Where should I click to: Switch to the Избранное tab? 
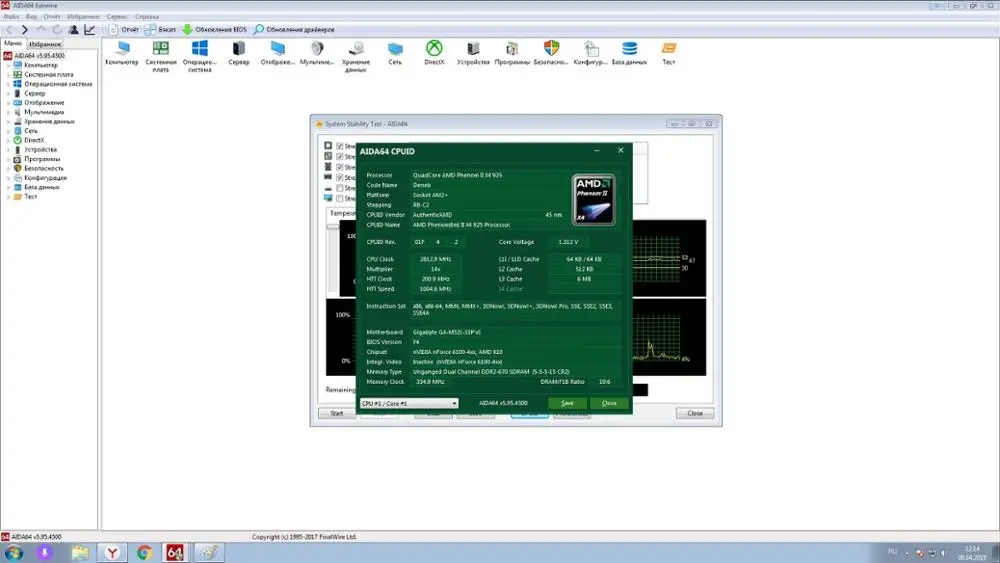(45, 44)
